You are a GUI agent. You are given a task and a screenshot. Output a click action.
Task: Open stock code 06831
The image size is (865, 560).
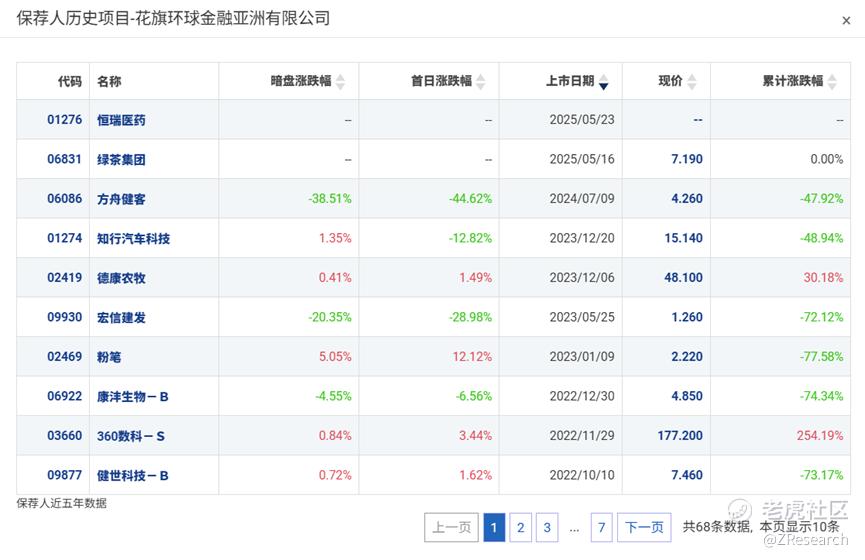click(x=65, y=159)
